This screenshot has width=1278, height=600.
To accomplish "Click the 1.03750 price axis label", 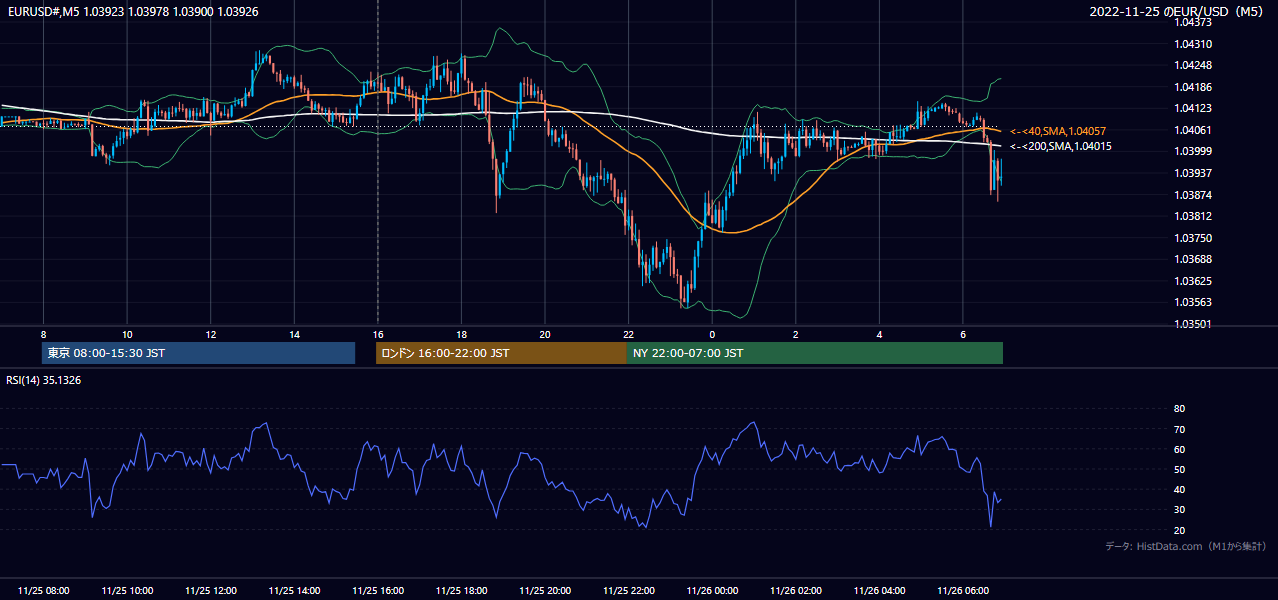I will point(1192,238).
